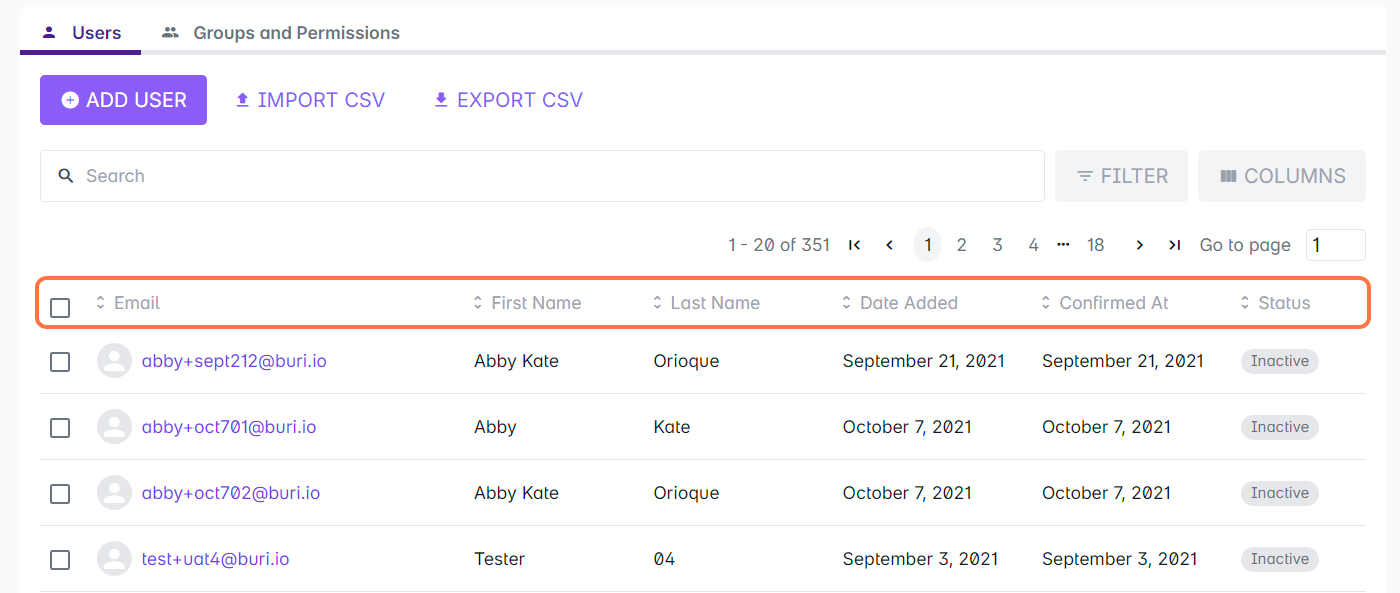The height and width of the screenshot is (593, 1400).
Task: Jump to last page icon
Action: (1175, 245)
